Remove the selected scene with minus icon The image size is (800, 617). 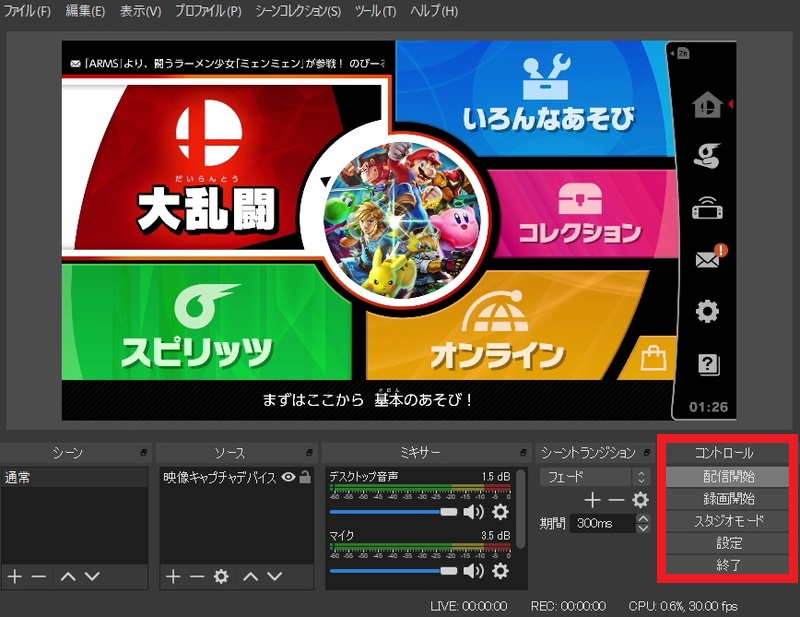click(x=39, y=577)
